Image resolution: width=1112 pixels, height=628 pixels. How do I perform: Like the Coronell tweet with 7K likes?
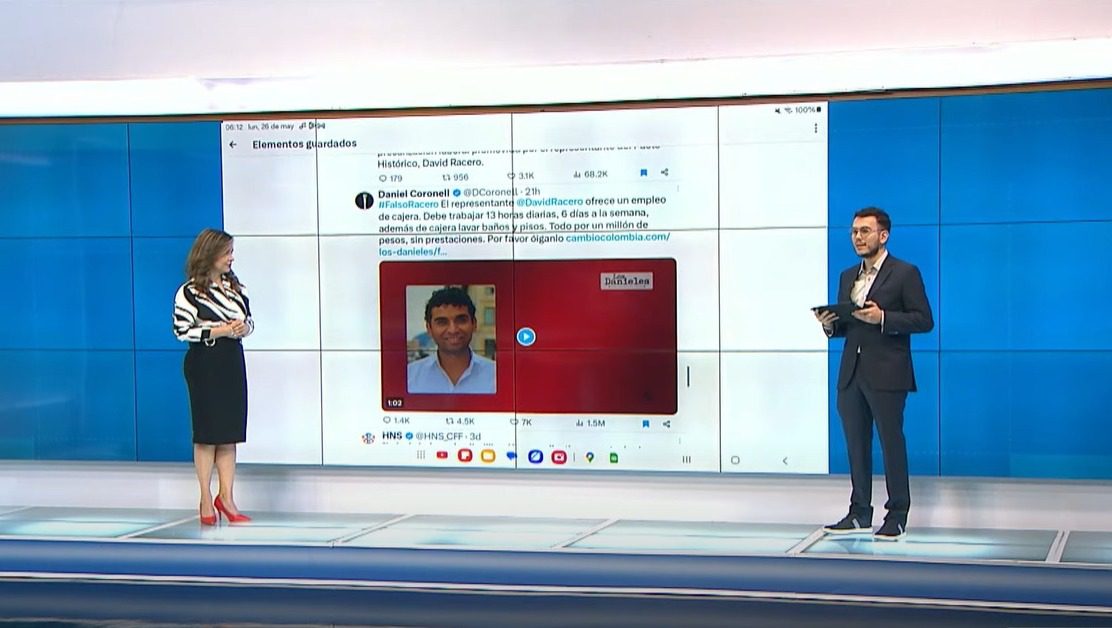[x=521, y=422]
